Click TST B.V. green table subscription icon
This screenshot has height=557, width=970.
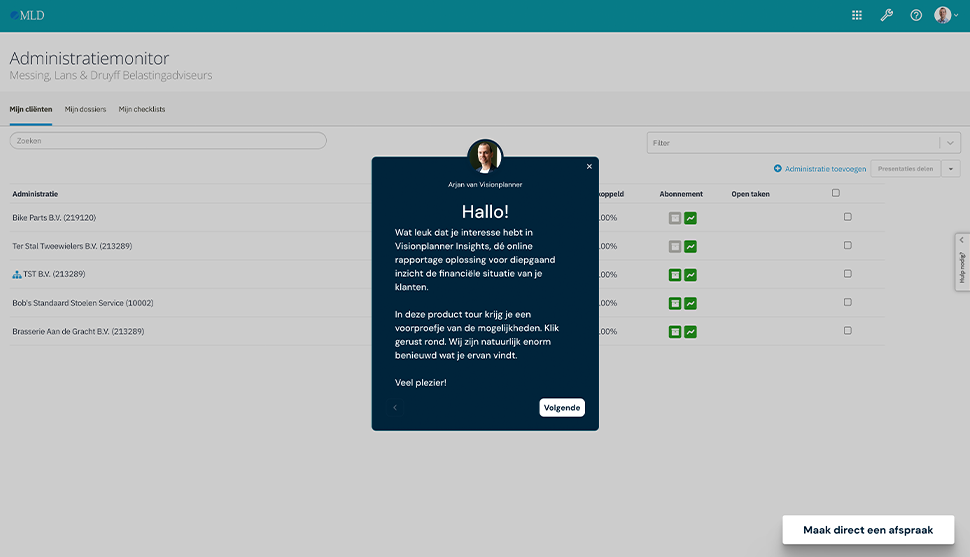[x=675, y=275]
